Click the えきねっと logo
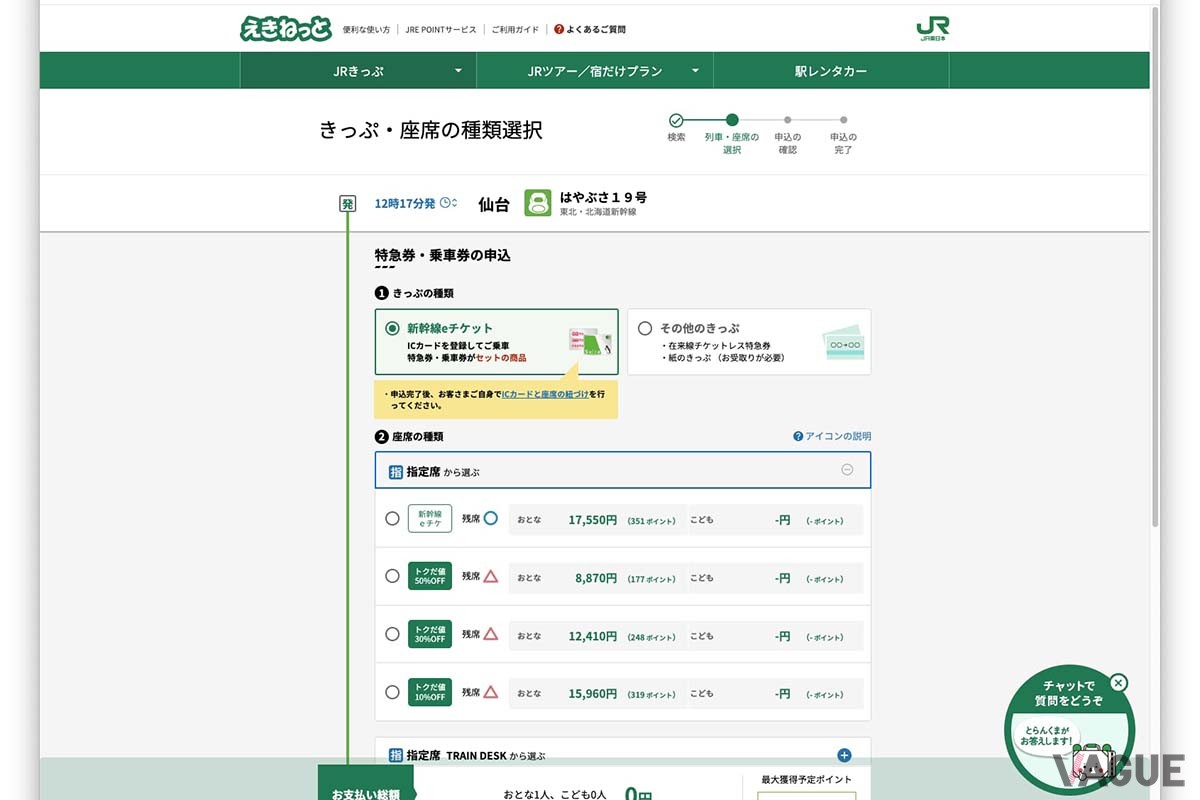The width and height of the screenshot is (1200, 800). click(x=285, y=28)
